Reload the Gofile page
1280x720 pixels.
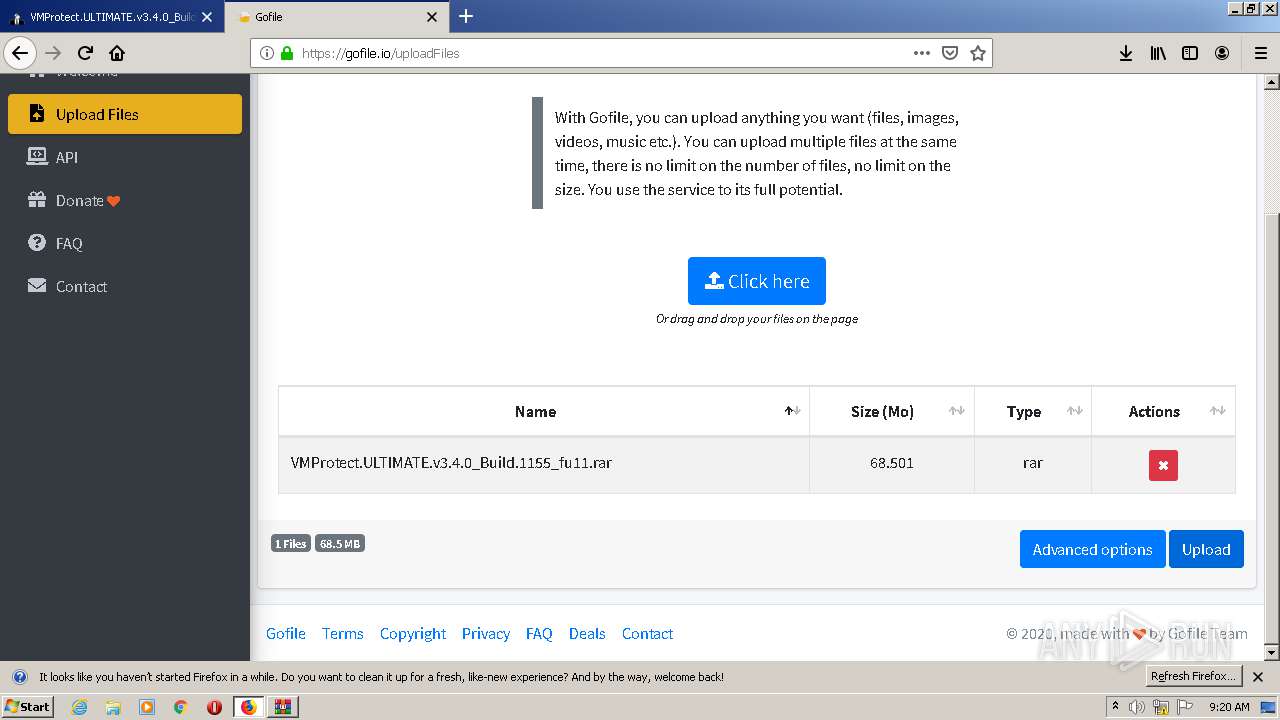point(86,53)
